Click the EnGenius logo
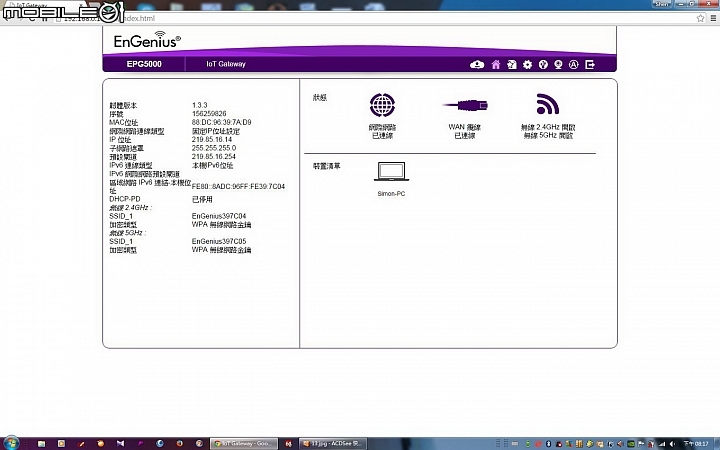The height and width of the screenshot is (450, 720). point(147,40)
